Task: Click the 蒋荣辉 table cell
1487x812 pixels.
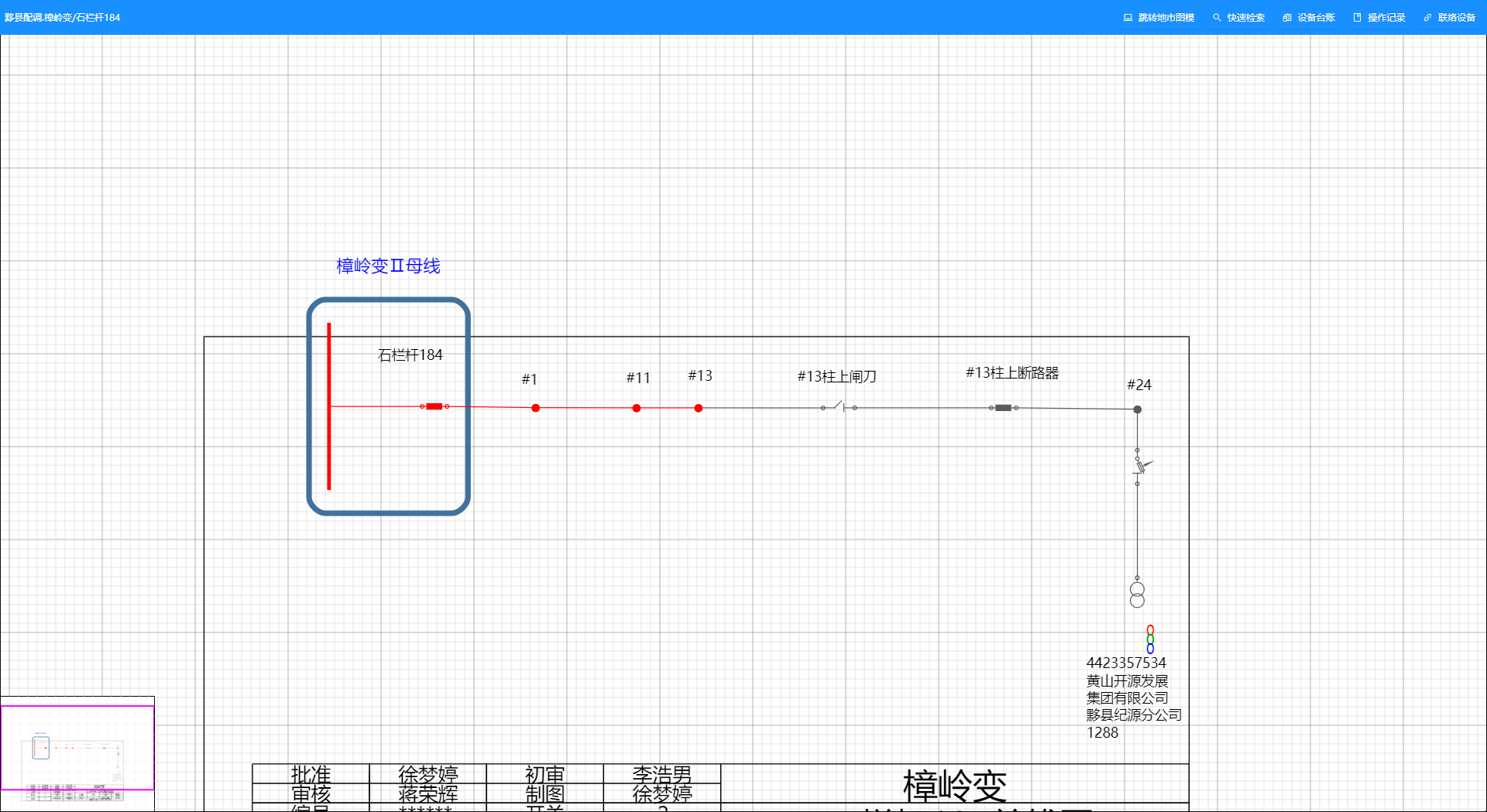Action: point(428,793)
